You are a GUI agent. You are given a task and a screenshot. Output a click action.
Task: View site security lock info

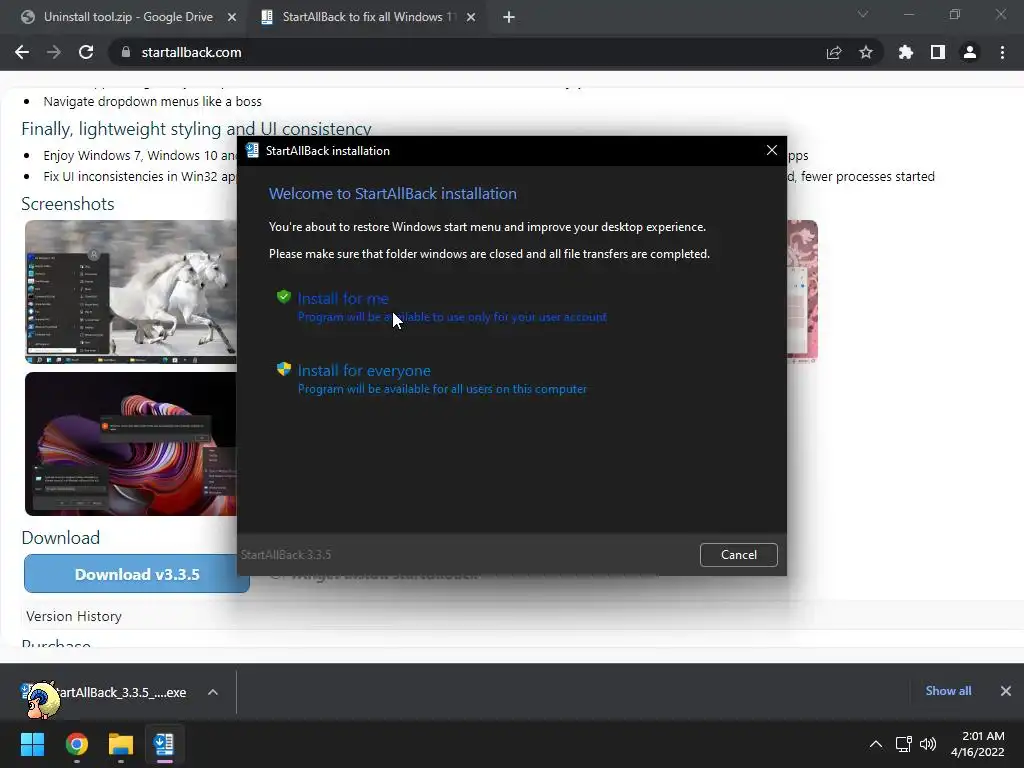coord(126,52)
